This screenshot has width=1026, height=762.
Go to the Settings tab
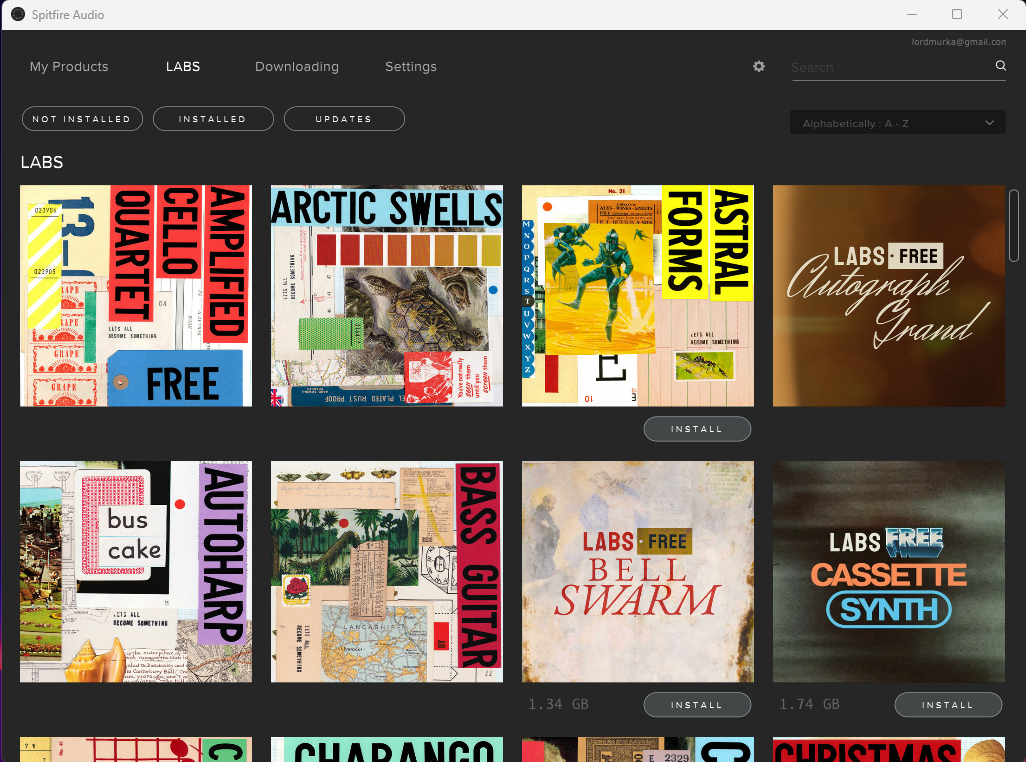point(410,67)
